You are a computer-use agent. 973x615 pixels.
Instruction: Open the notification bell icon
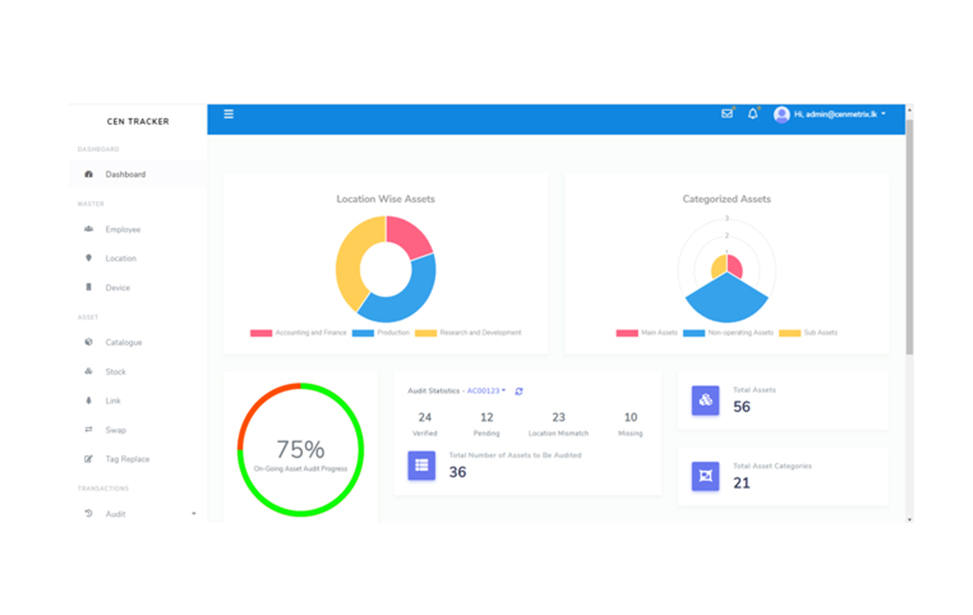[x=753, y=114]
